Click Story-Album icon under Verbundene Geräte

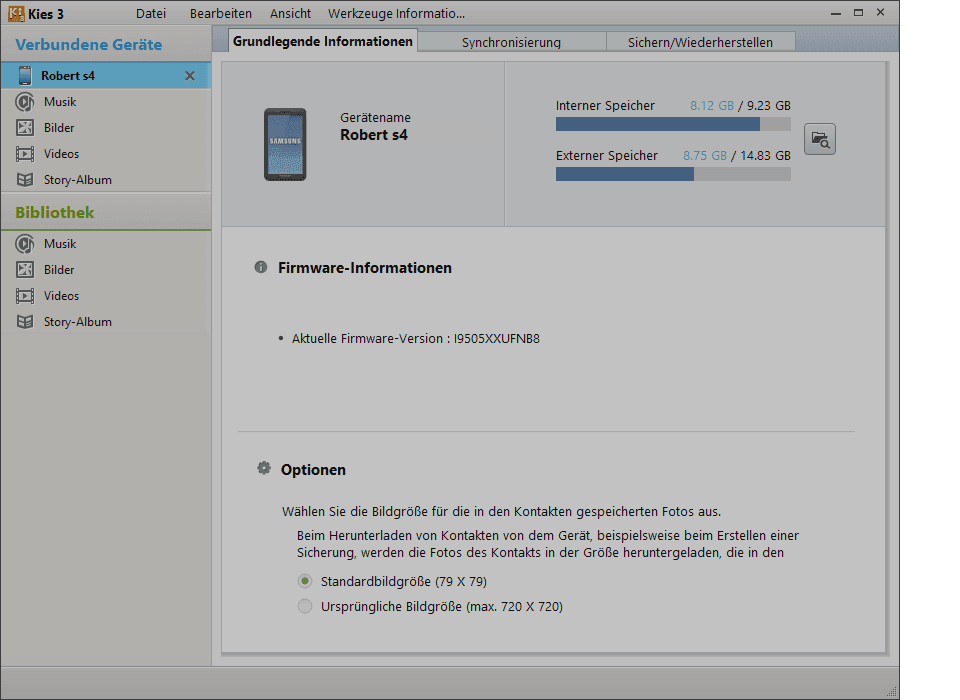click(x=24, y=179)
